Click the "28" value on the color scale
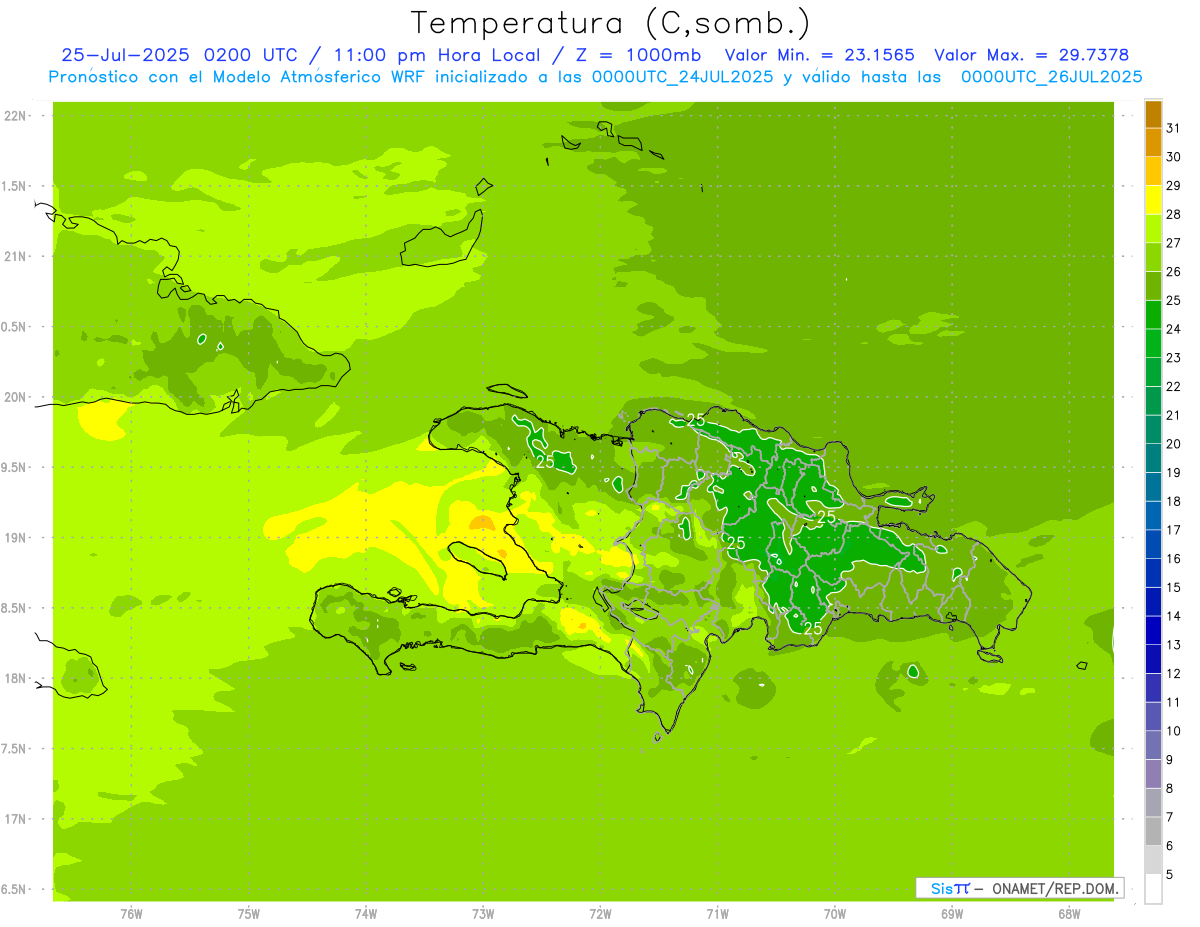The width and height of the screenshot is (1200, 927). click(1174, 214)
